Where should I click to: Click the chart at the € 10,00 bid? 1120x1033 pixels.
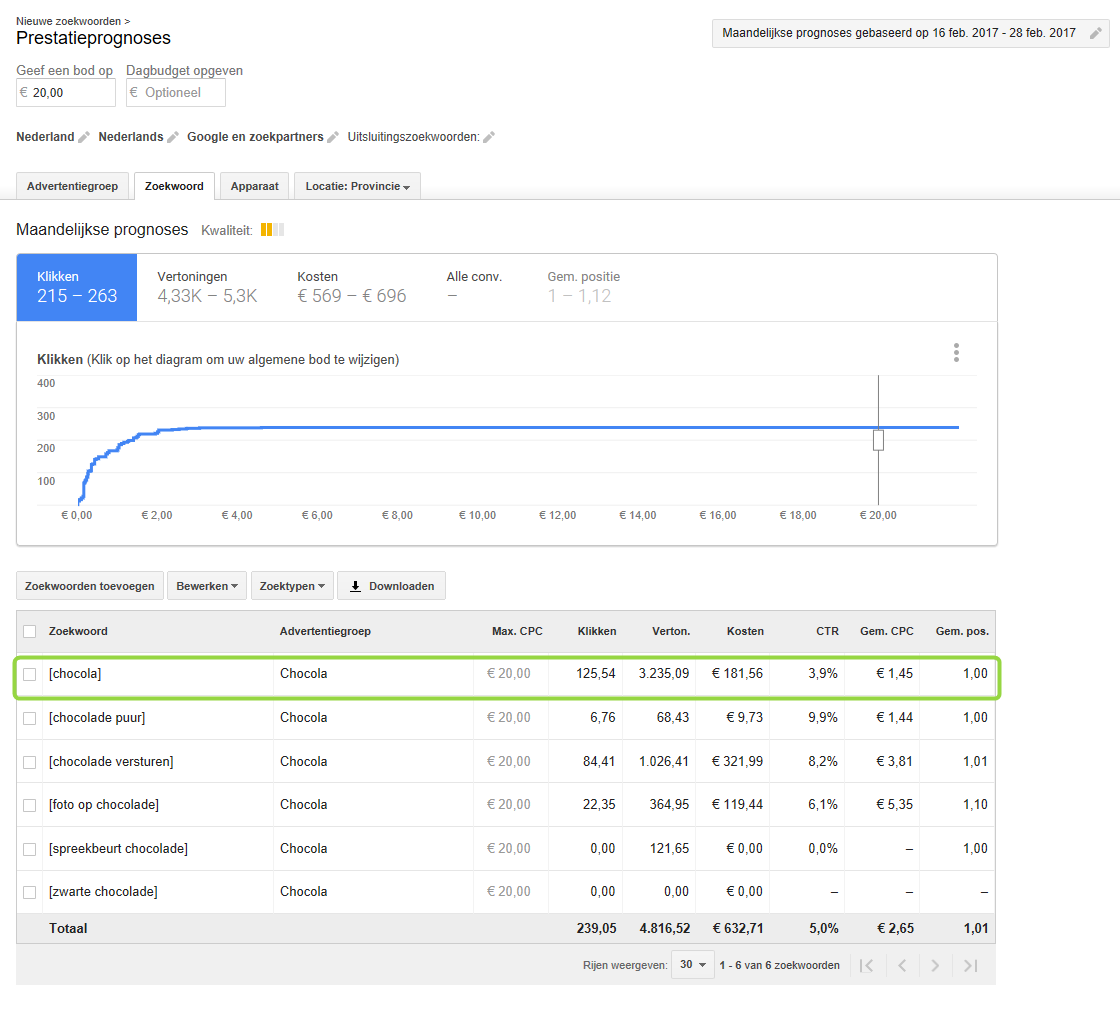tap(477, 428)
